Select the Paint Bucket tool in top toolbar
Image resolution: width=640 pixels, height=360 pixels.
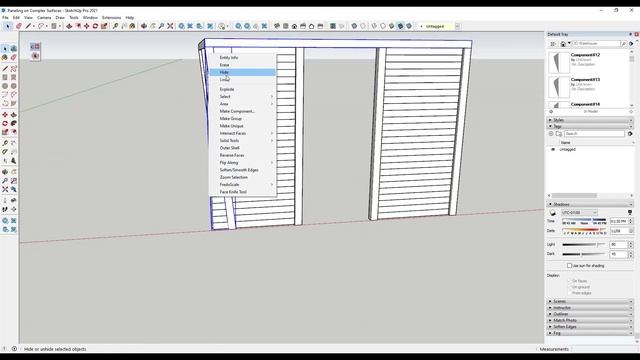[132, 26]
